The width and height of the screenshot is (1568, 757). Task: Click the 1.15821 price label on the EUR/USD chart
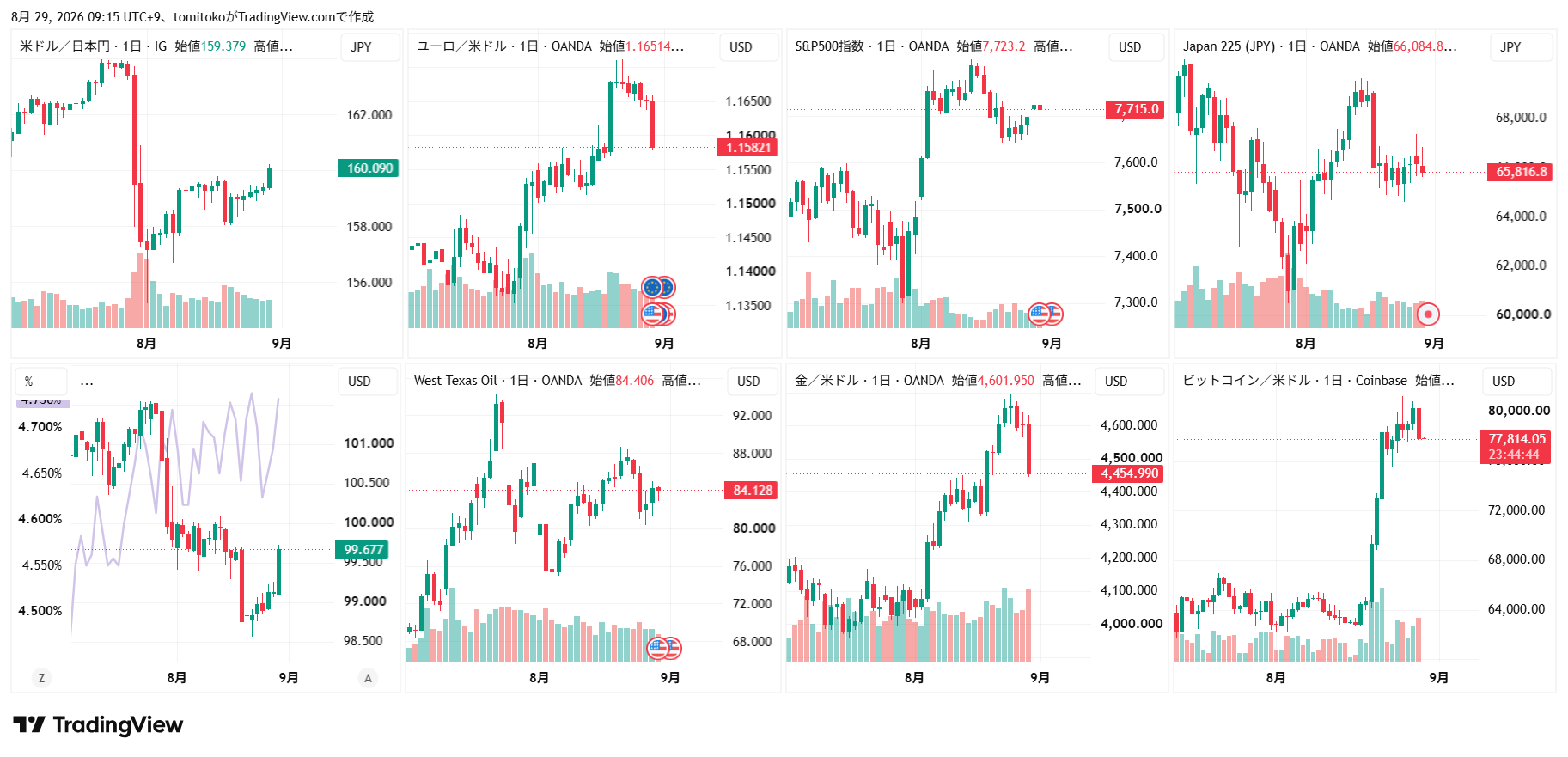point(748,148)
